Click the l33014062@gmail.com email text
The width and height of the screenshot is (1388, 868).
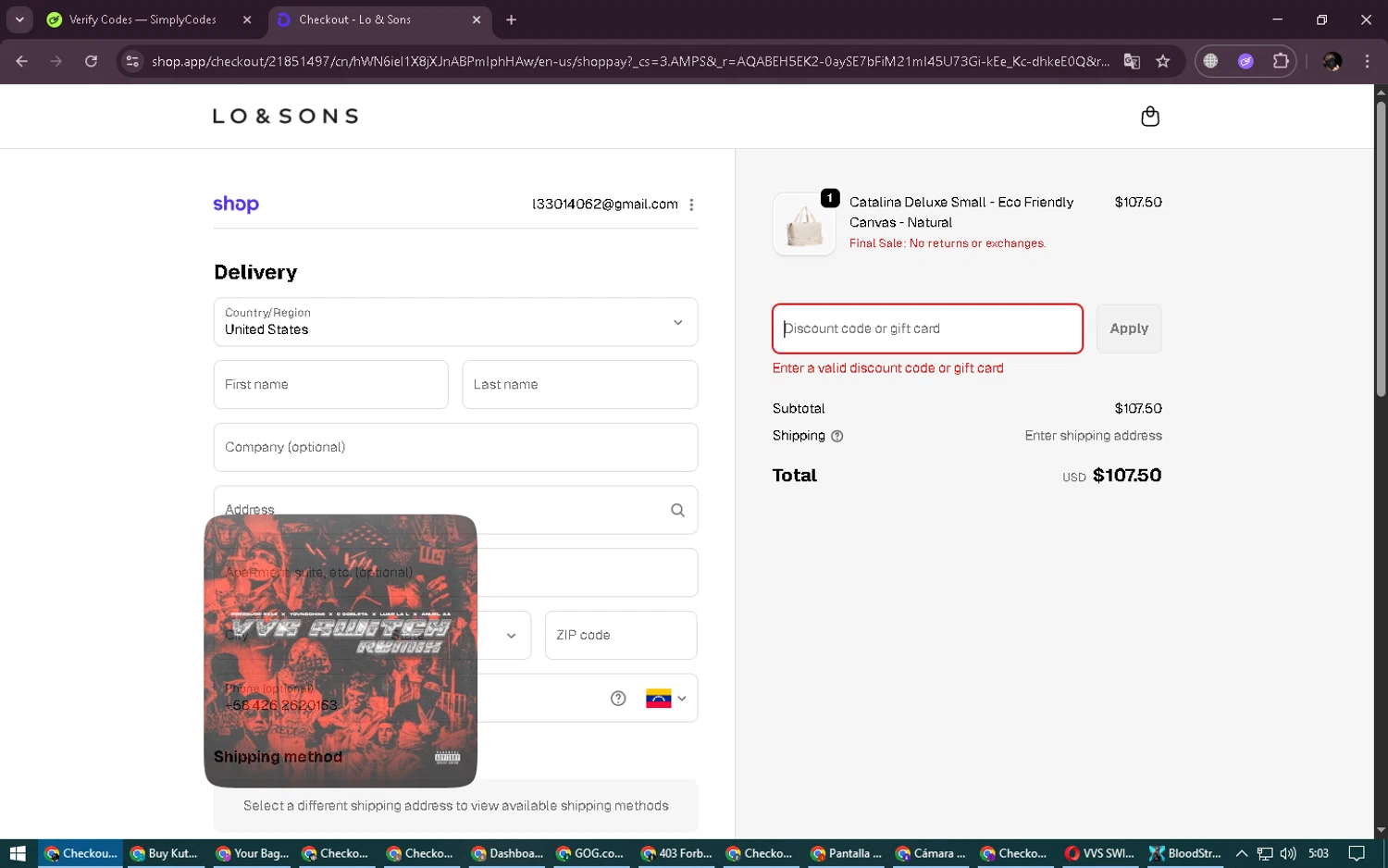tap(605, 205)
